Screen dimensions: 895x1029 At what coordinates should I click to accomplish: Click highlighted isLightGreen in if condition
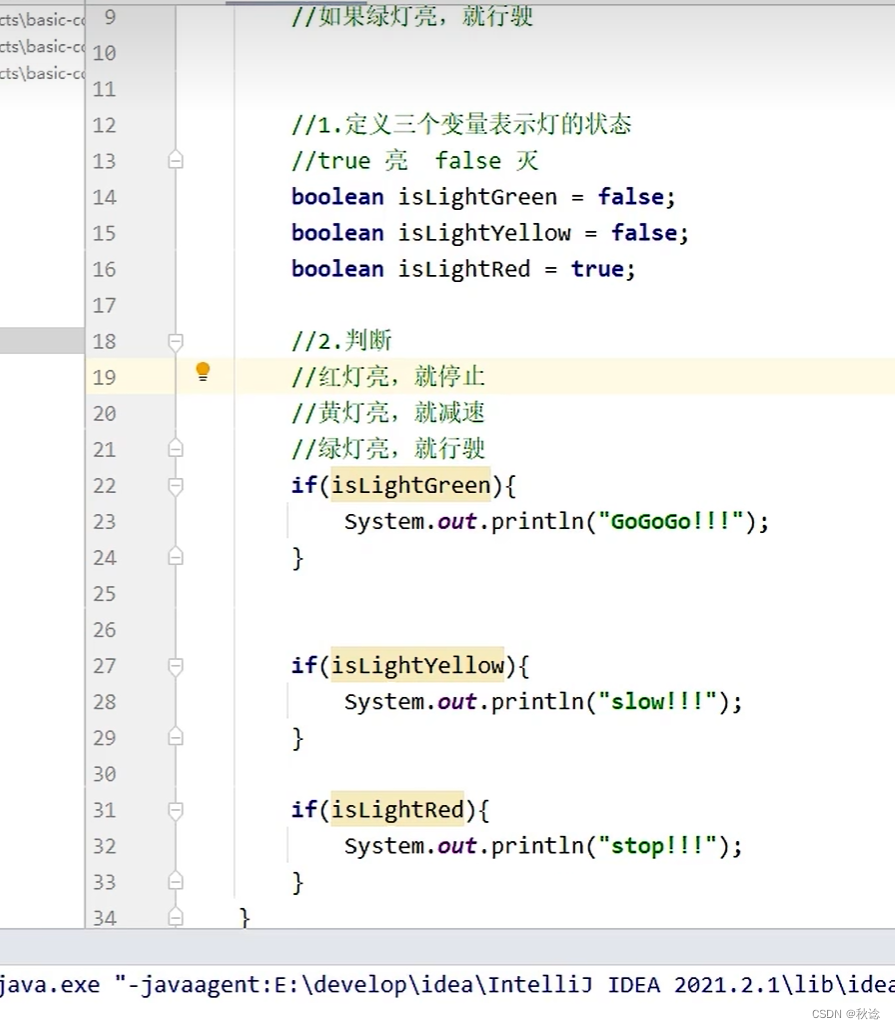coord(411,485)
